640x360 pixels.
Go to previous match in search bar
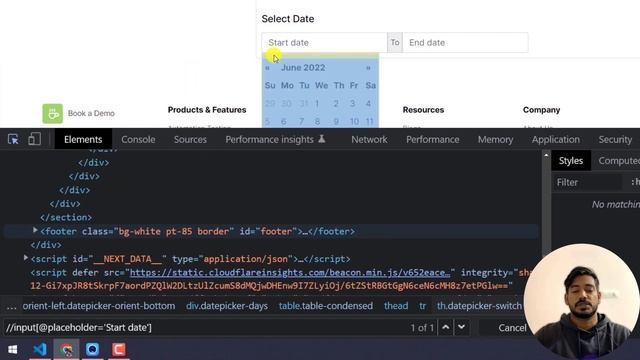pyautogui.click(x=446, y=327)
